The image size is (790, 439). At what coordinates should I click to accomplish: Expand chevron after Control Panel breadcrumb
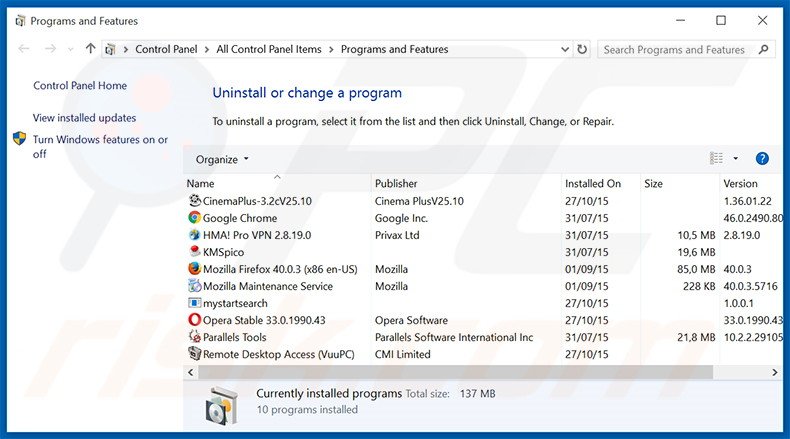coord(207,49)
